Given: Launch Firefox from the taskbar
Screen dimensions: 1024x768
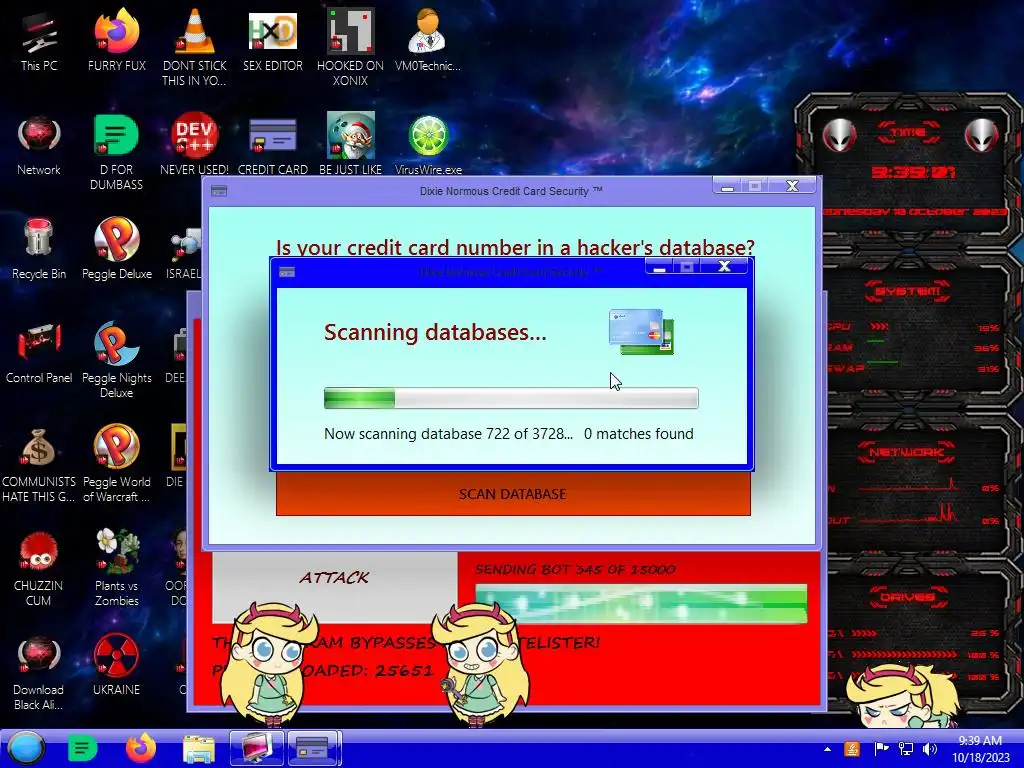Looking at the screenshot, I should [x=140, y=748].
